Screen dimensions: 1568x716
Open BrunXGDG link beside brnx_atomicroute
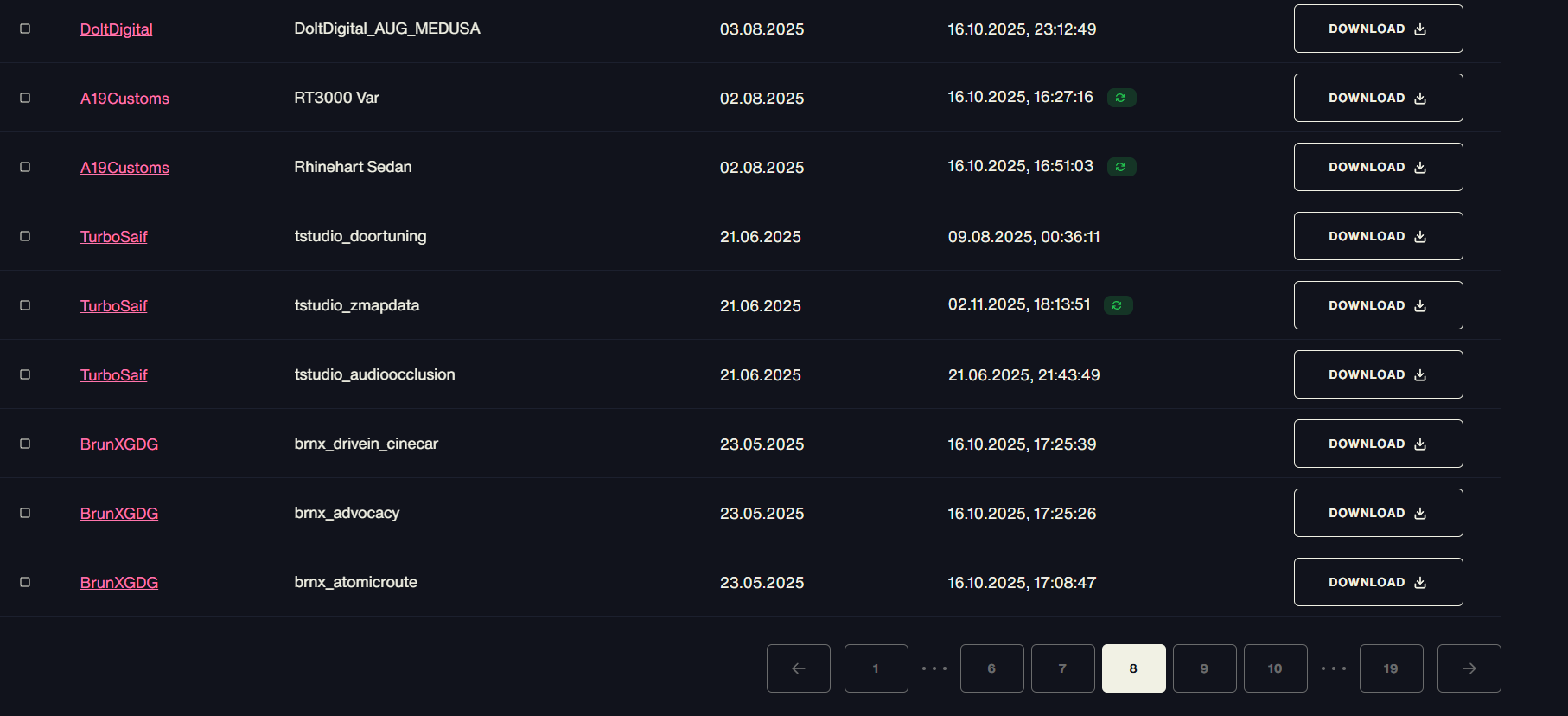tap(119, 583)
